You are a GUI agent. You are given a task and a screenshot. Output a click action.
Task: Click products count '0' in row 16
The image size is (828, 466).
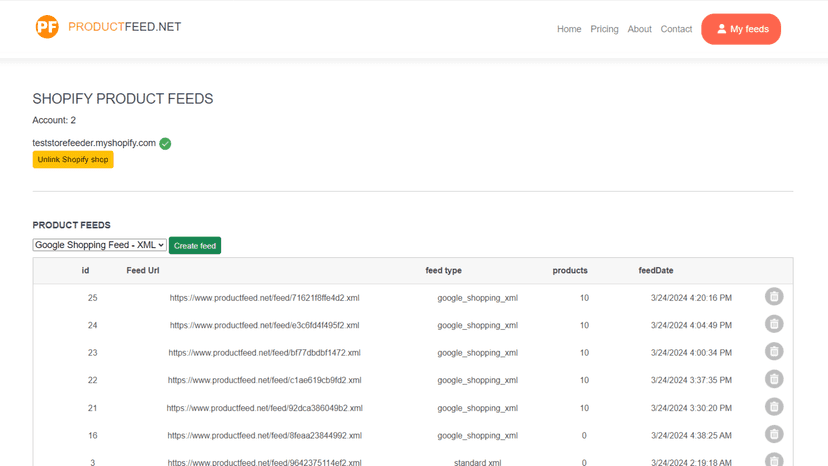coord(584,436)
